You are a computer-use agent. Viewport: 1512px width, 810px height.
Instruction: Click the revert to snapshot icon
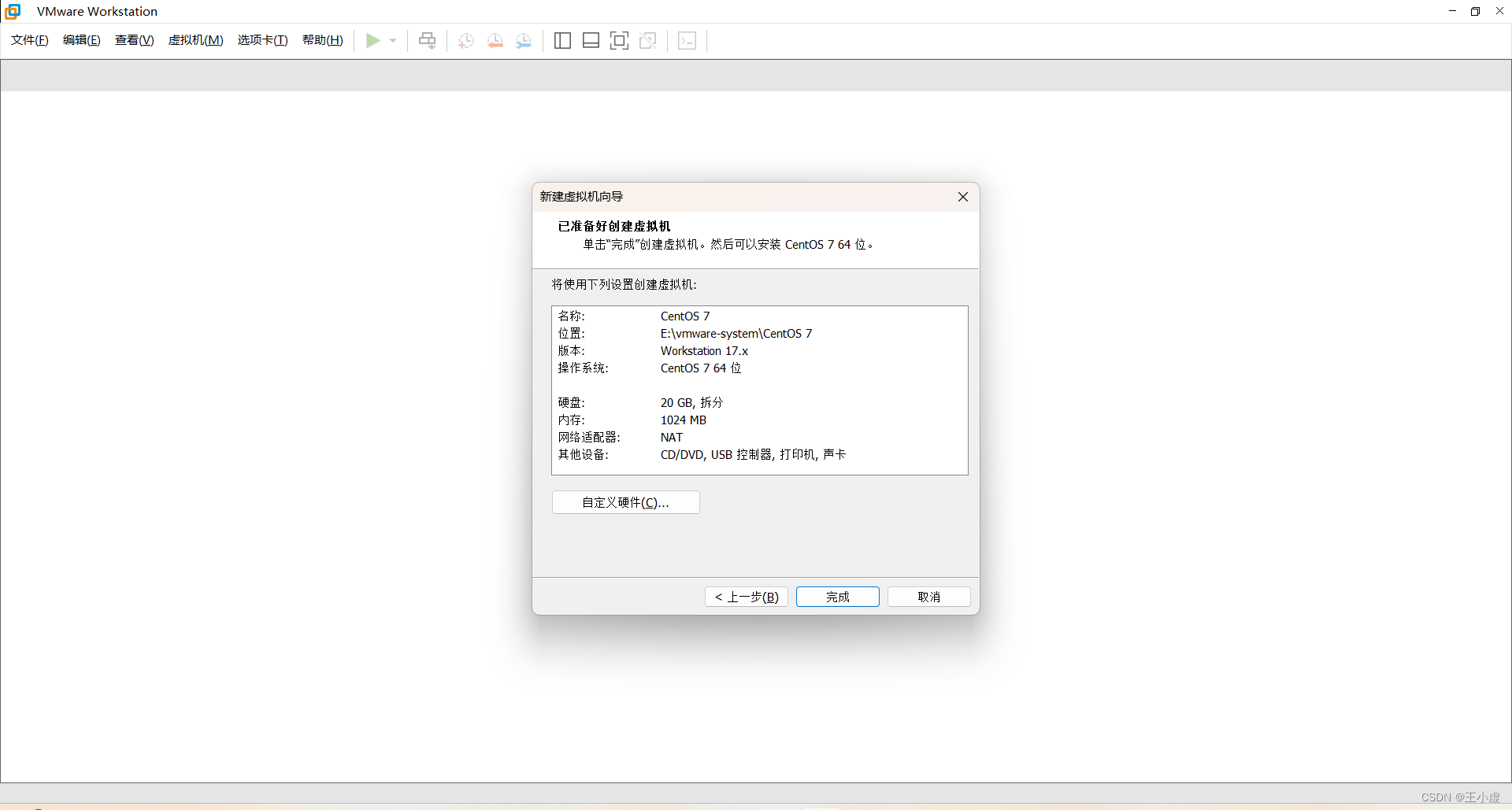(495, 40)
